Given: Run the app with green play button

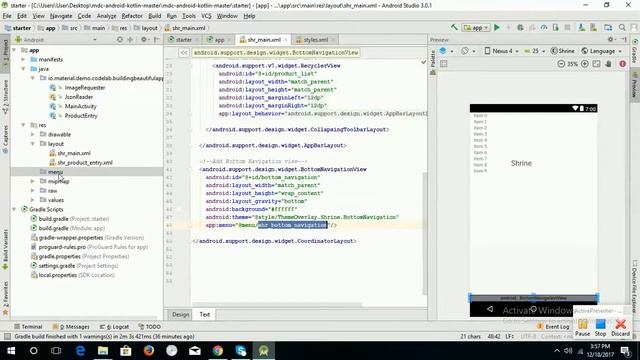Looking at the screenshot, I should (497, 27).
